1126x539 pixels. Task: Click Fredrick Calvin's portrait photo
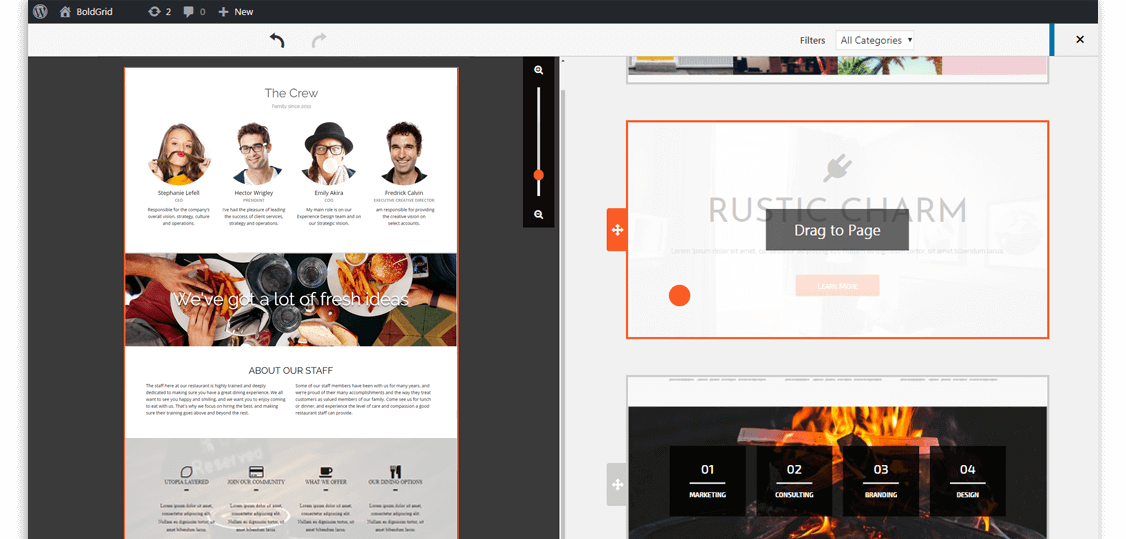(404, 154)
